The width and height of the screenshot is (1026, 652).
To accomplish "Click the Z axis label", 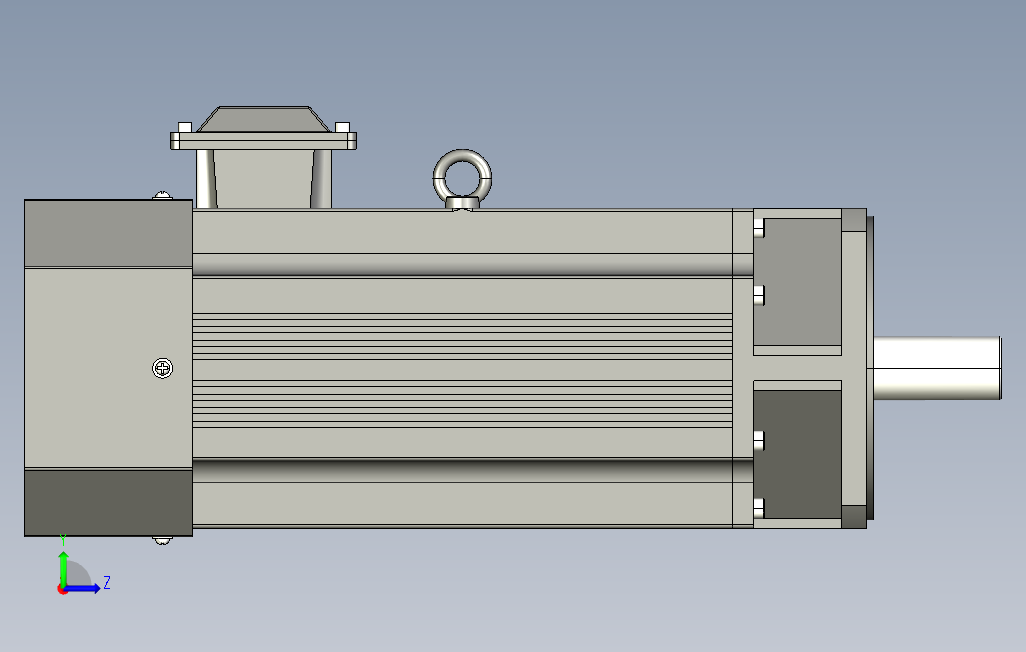I will point(107,582).
